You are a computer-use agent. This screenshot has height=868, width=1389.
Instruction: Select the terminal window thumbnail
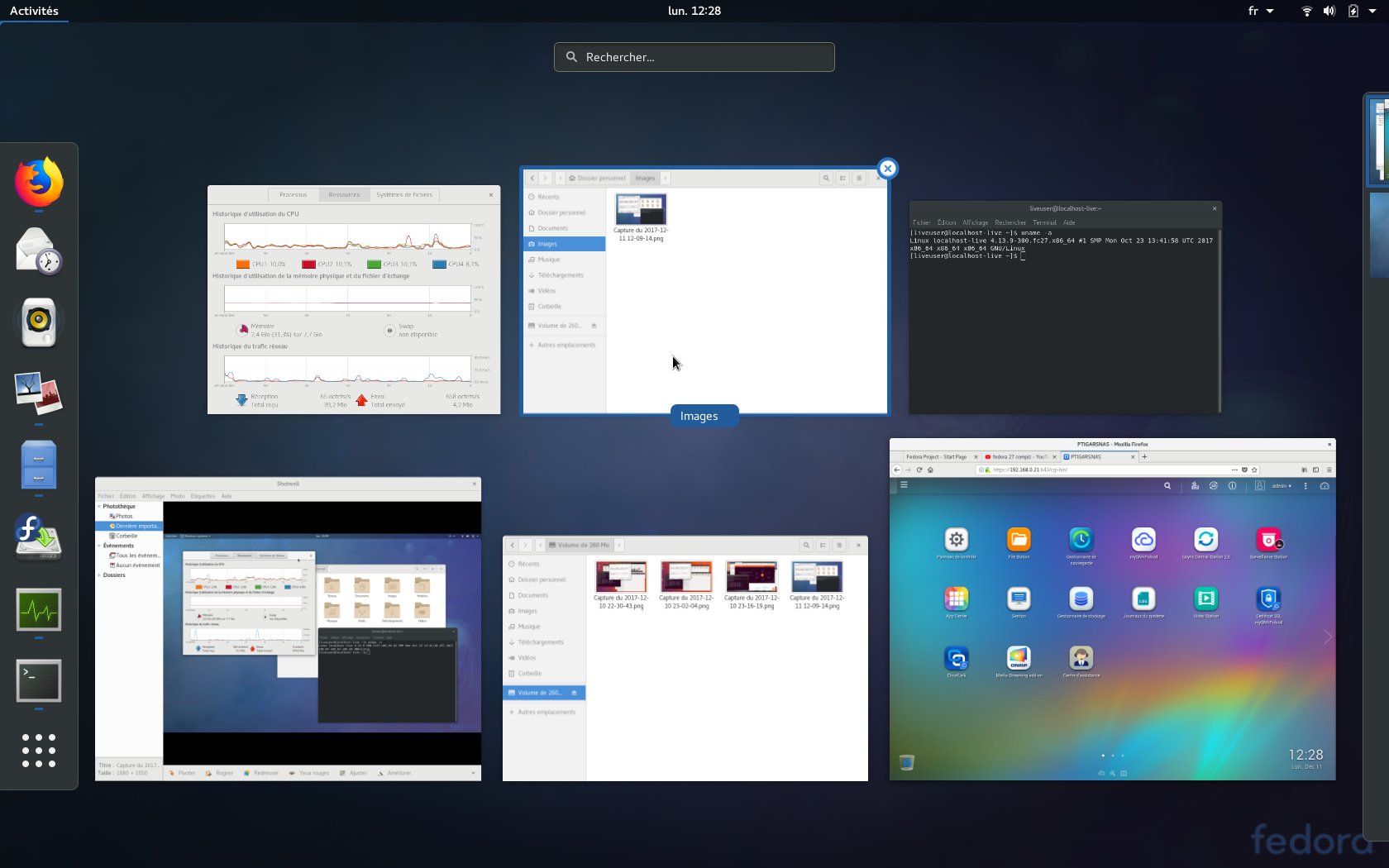pos(1065,308)
